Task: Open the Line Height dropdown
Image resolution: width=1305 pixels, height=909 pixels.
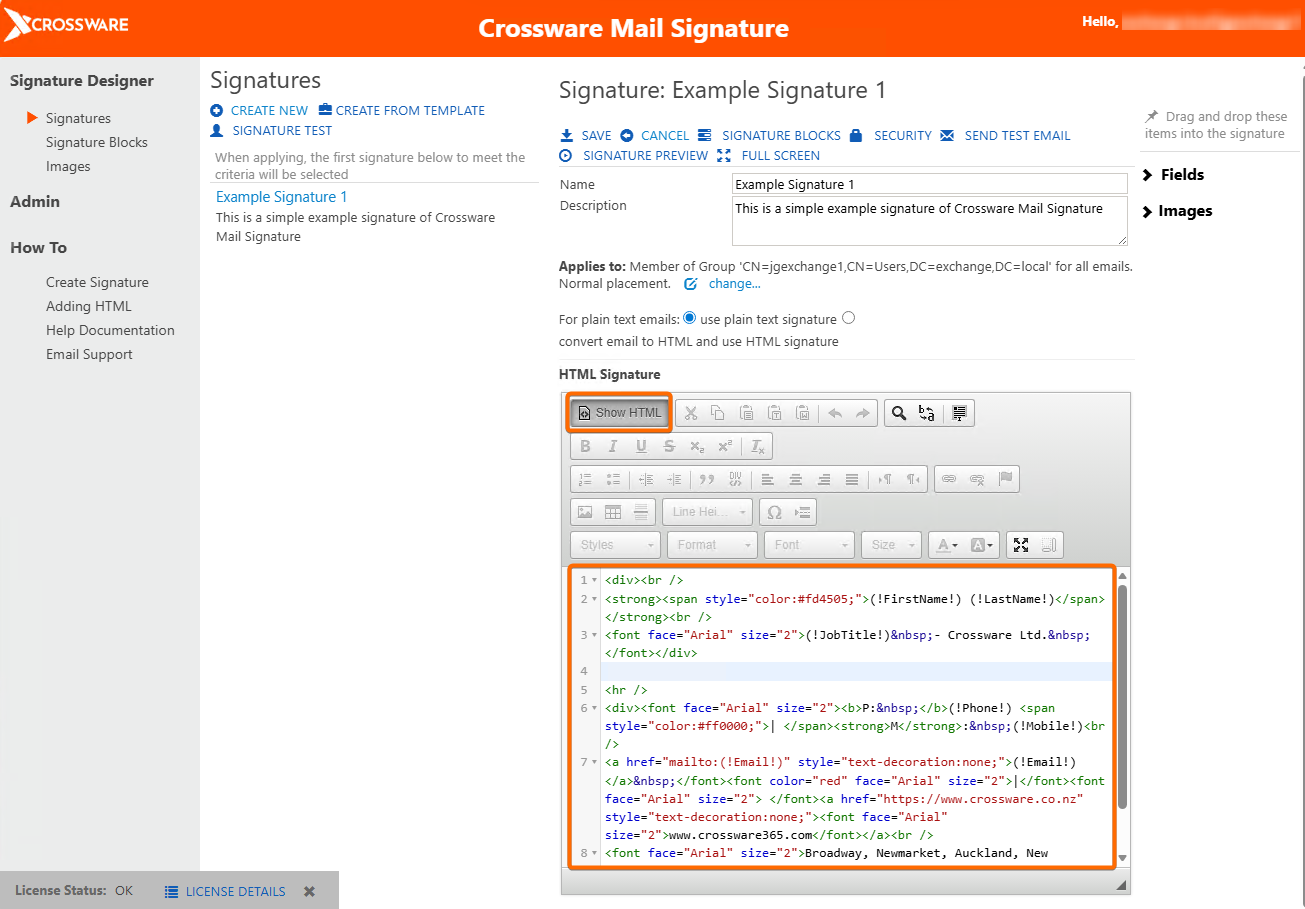Action: point(707,512)
